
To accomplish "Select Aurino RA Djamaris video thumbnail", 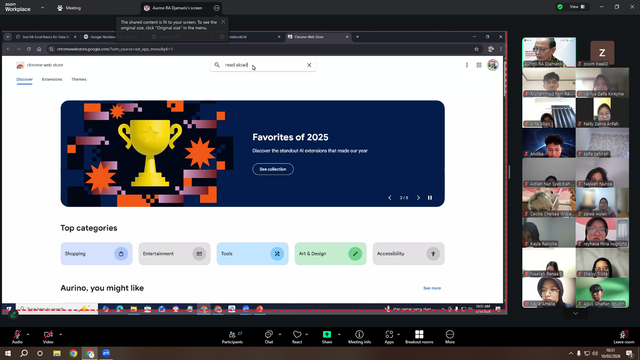I will 549,52.
